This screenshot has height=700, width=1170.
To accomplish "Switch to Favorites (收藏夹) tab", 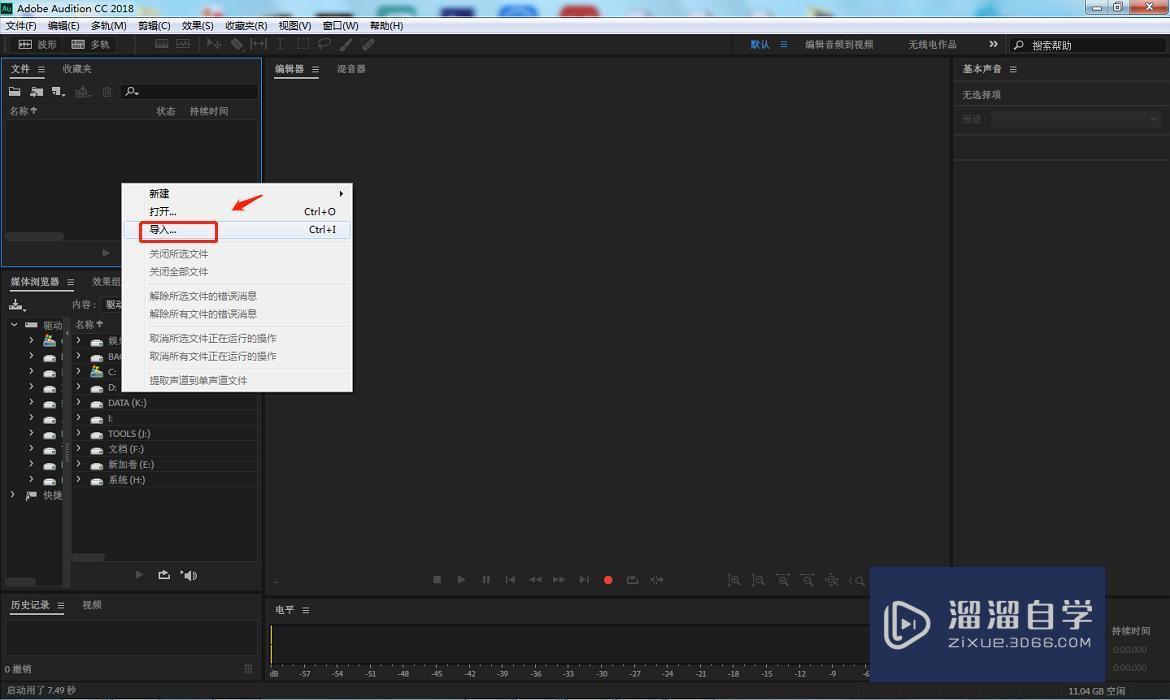I will pyautogui.click(x=77, y=69).
